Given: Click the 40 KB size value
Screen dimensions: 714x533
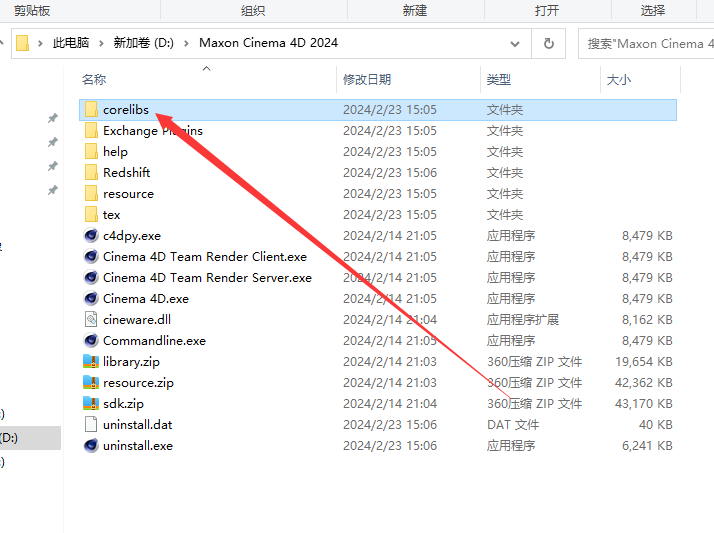Looking at the screenshot, I should [655, 425].
